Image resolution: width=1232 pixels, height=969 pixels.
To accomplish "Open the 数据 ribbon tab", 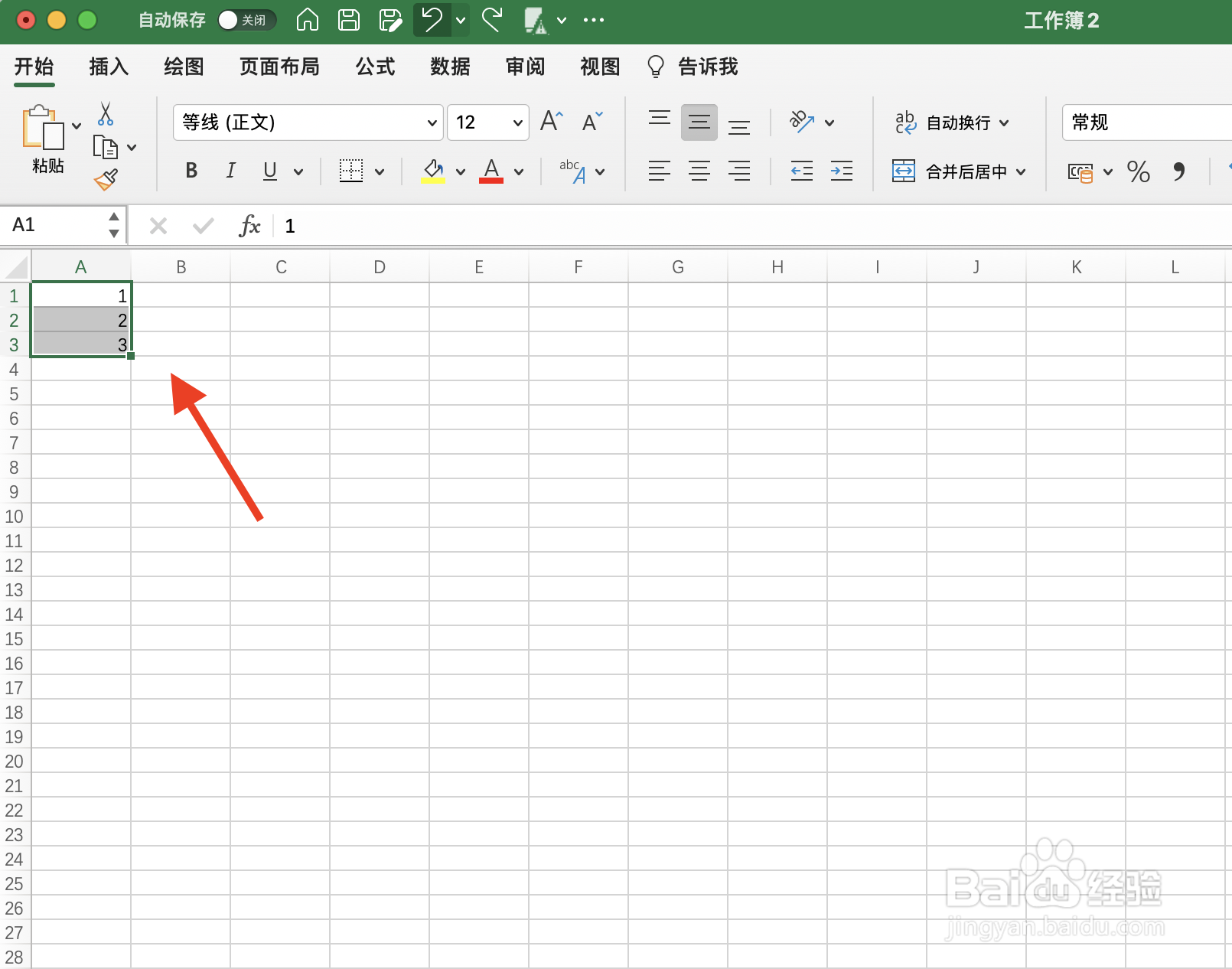I will tap(450, 67).
